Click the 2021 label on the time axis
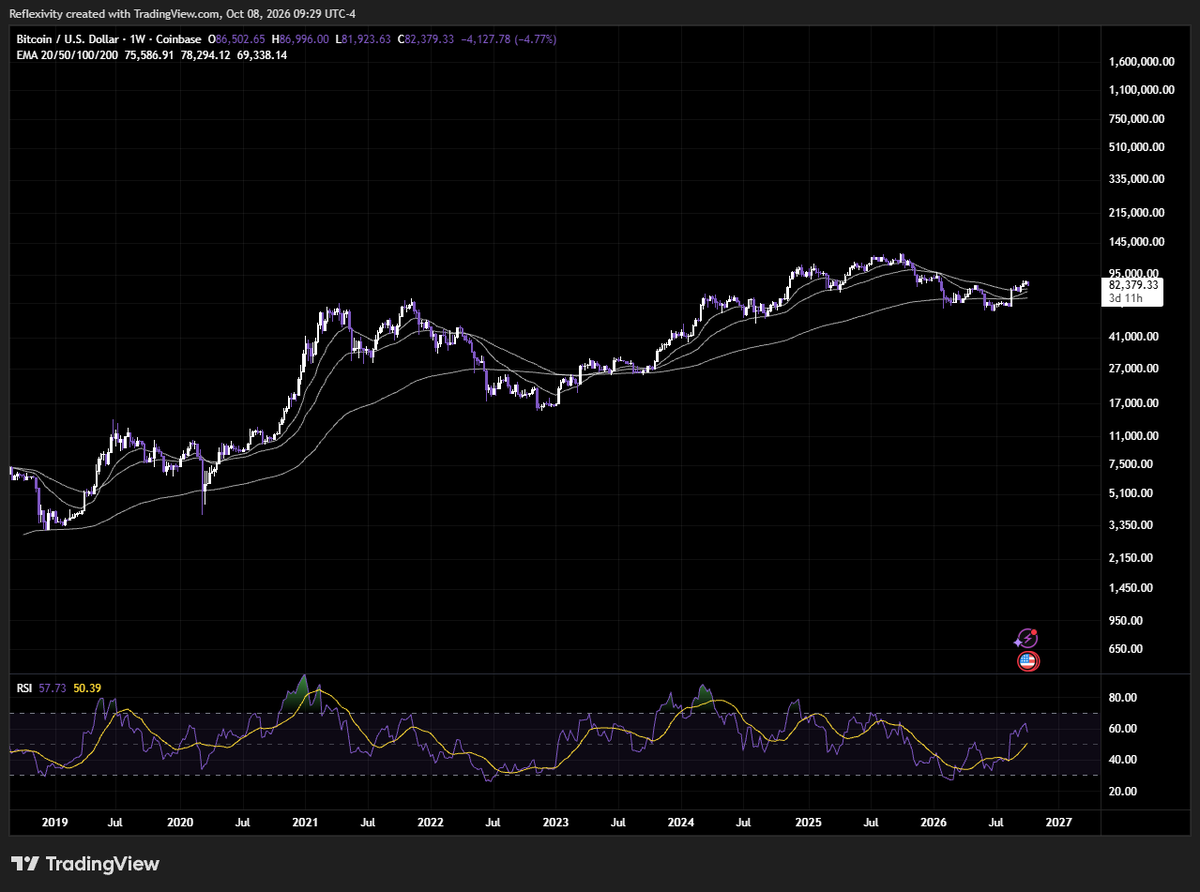This screenshot has height=892, width=1200. click(x=305, y=822)
